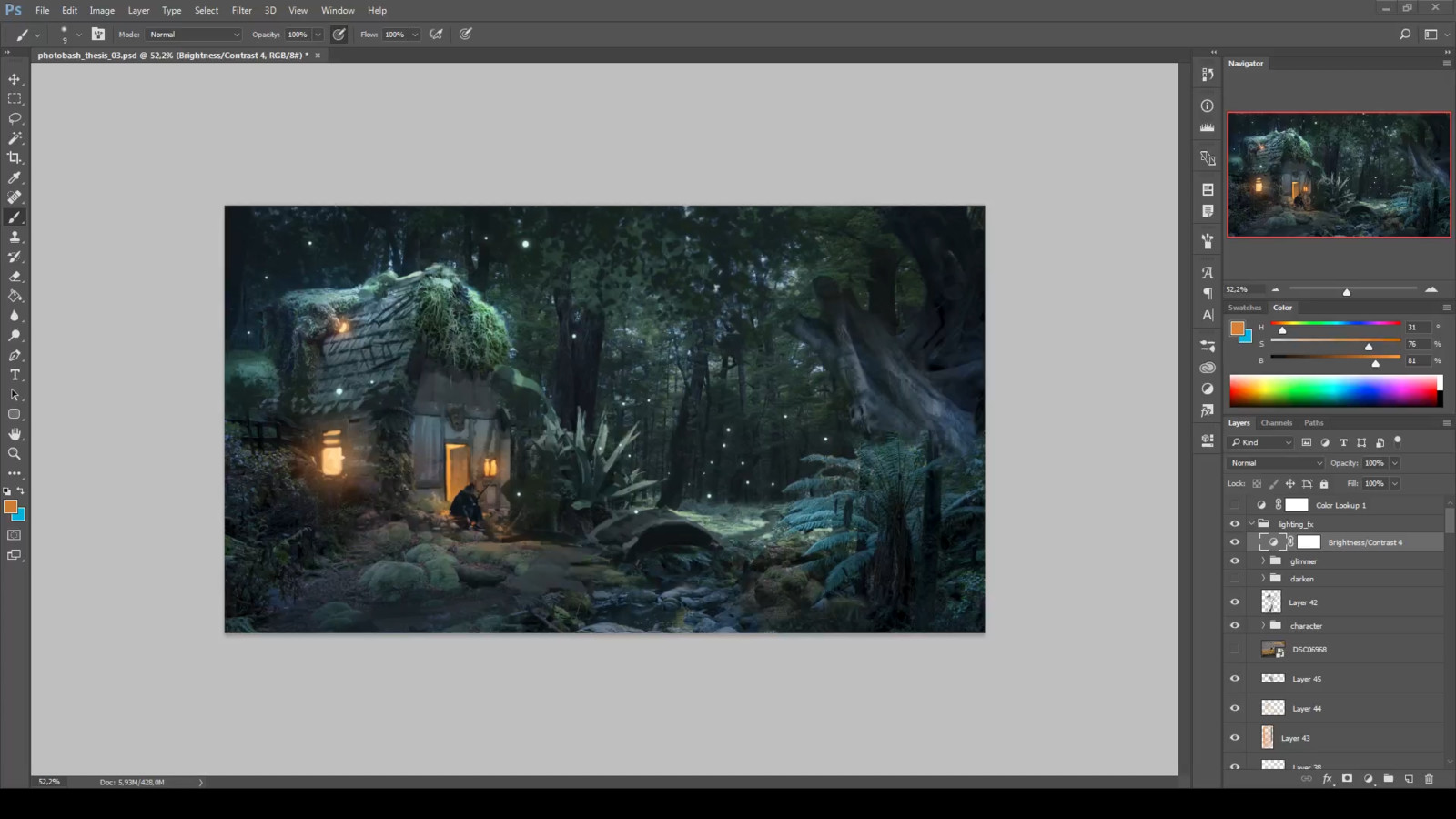Screen dimensions: 1456x819
Task: Show the darken group
Action: coord(1235,579)
